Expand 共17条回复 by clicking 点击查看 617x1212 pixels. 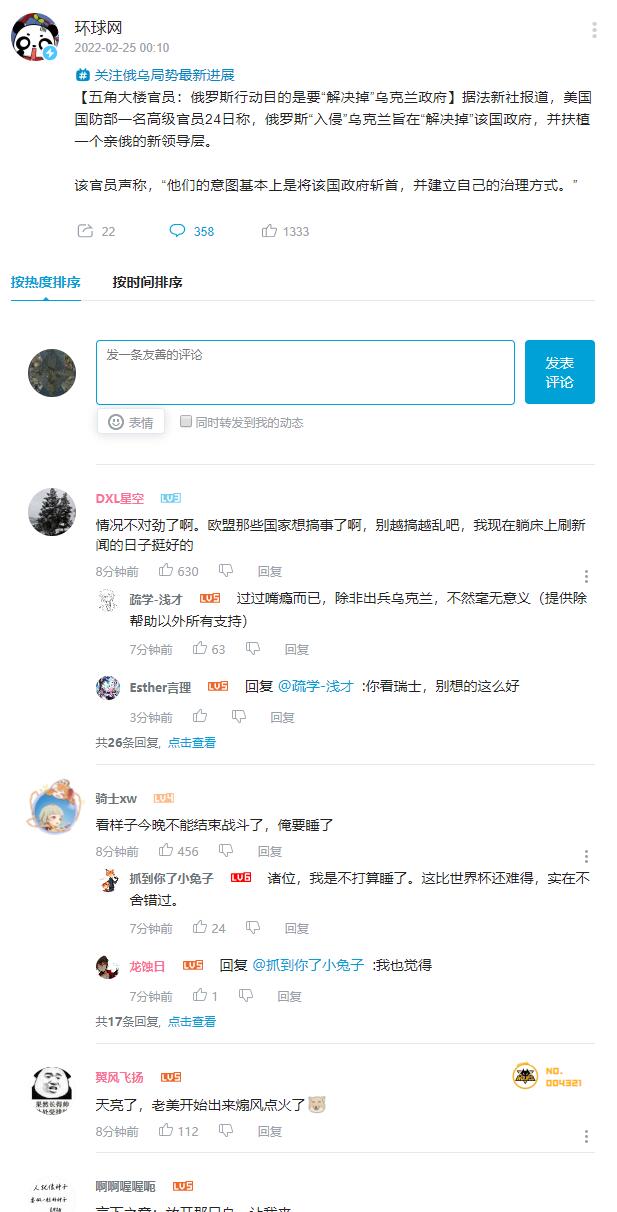pos(192,1021)
